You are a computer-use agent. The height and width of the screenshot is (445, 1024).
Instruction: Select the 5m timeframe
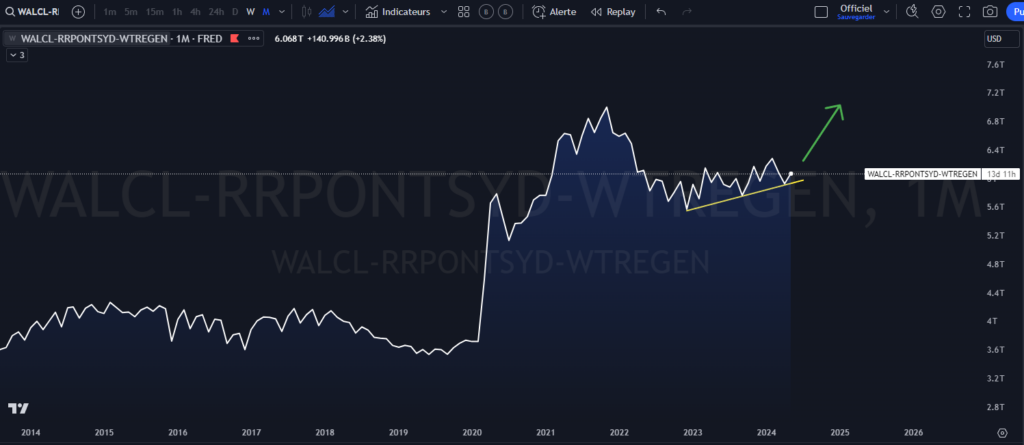pyautogui.click(x=132, y=12)
